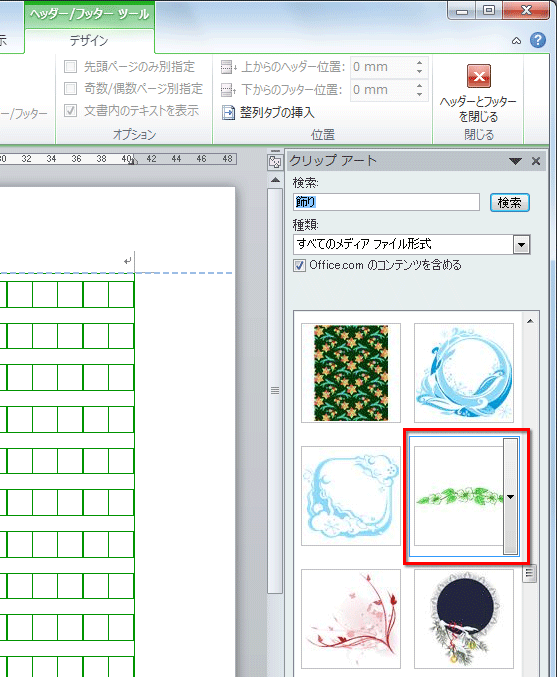The width and height of the screenshot is (557, 677).
Task: Click the 下からのフッター位置 label
Action: click(292, 90)
